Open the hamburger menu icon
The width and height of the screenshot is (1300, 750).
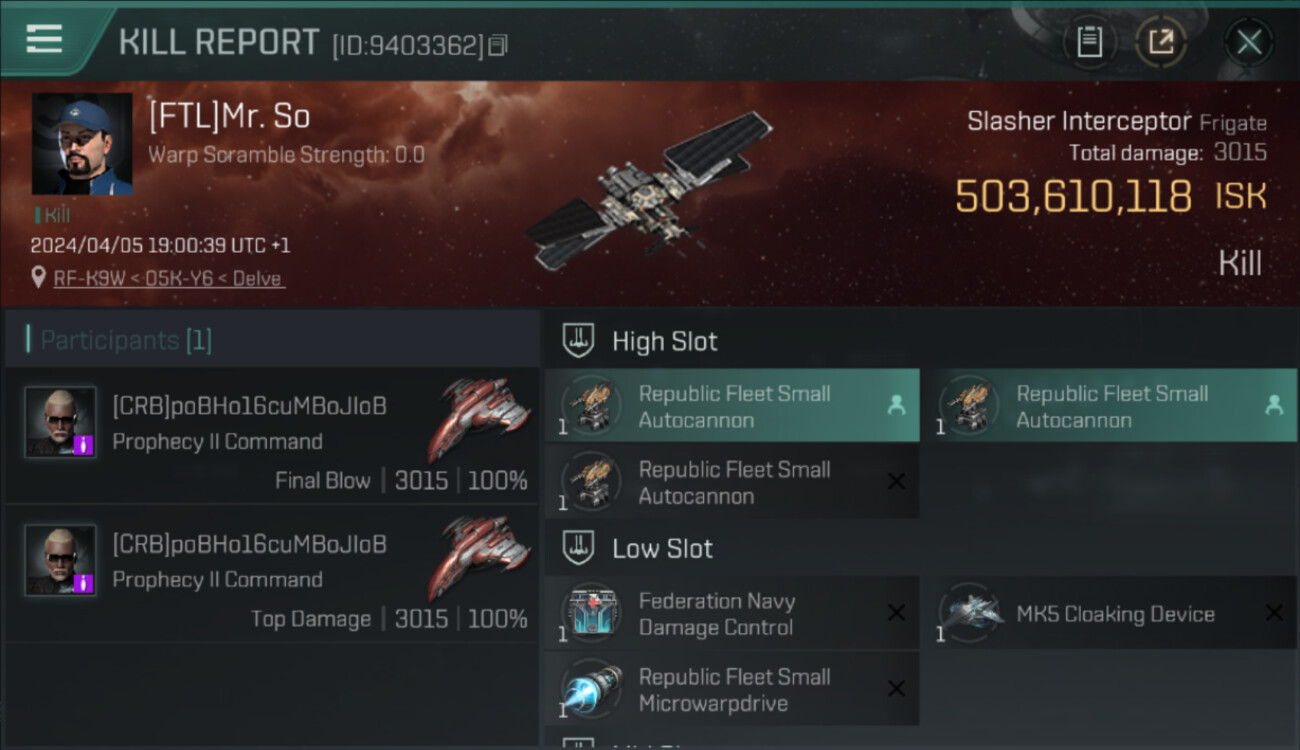(44, 39)
